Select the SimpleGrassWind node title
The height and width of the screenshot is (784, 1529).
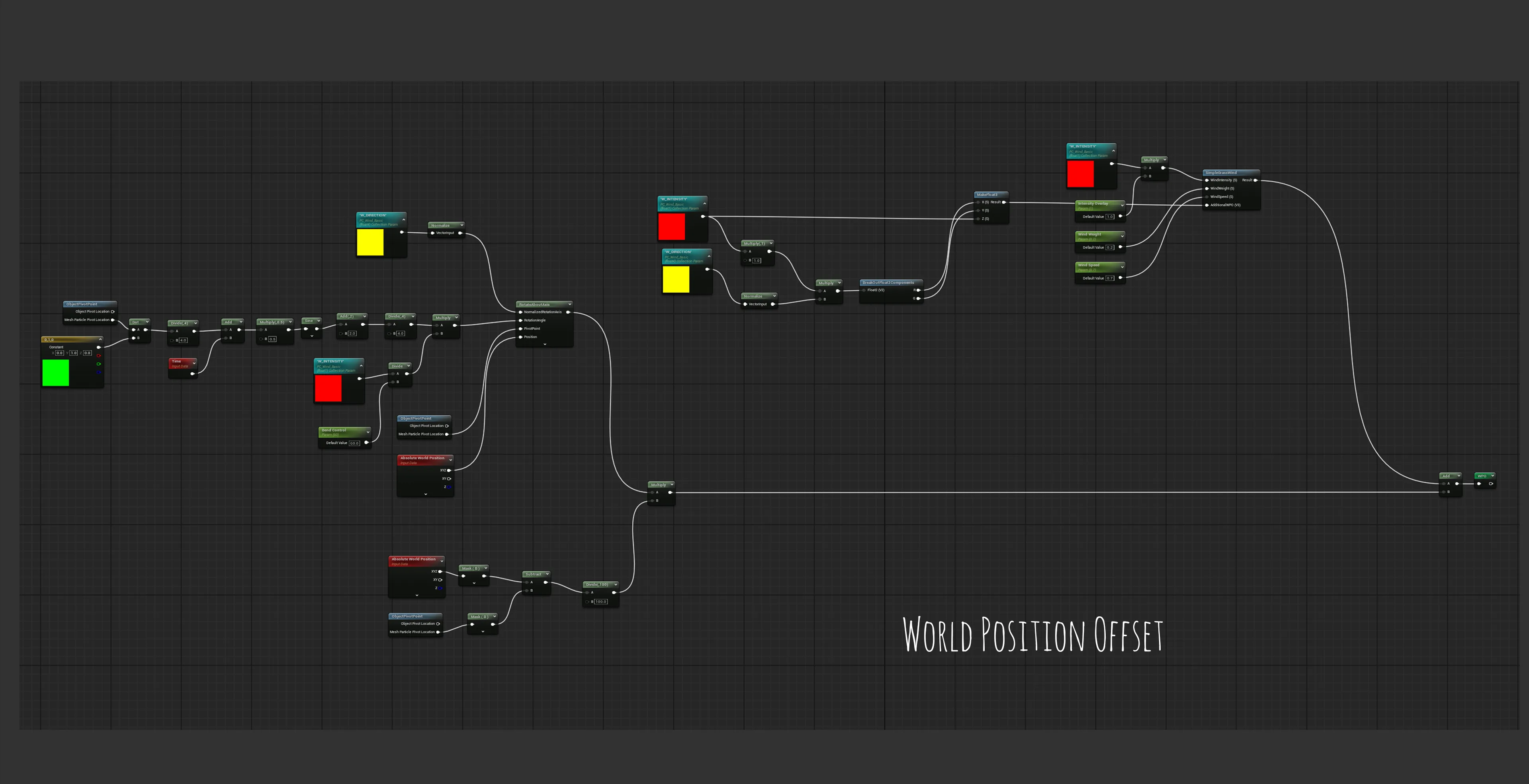[1221, 173]
